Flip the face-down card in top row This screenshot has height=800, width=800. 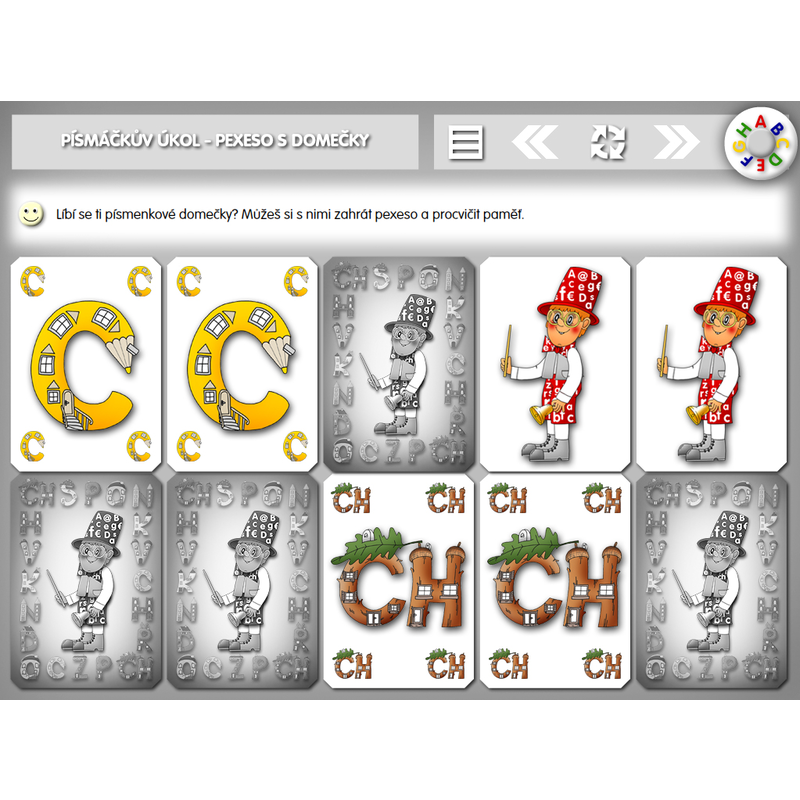(399, 364)
